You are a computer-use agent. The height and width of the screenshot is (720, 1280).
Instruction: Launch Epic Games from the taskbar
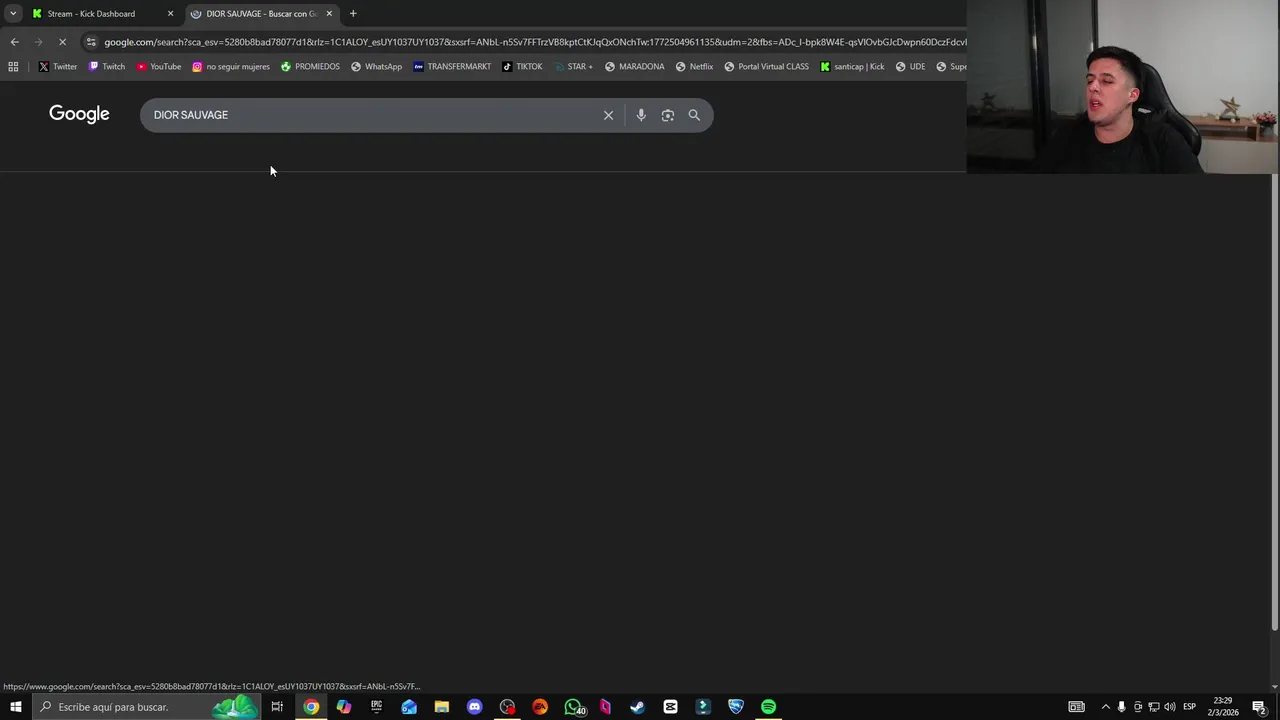tap(376, 707)
